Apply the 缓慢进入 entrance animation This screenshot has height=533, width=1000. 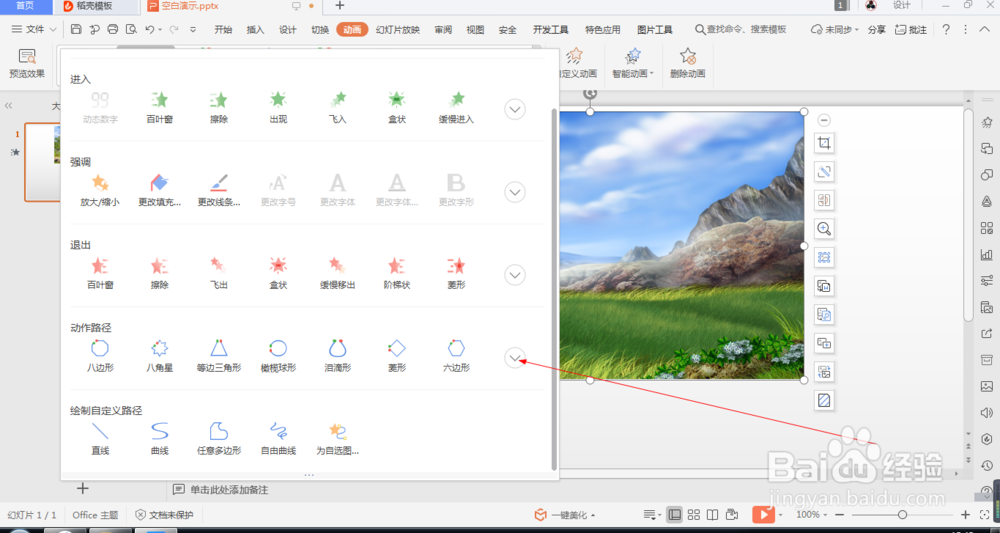pyautogui.click(x=456, y=107)
